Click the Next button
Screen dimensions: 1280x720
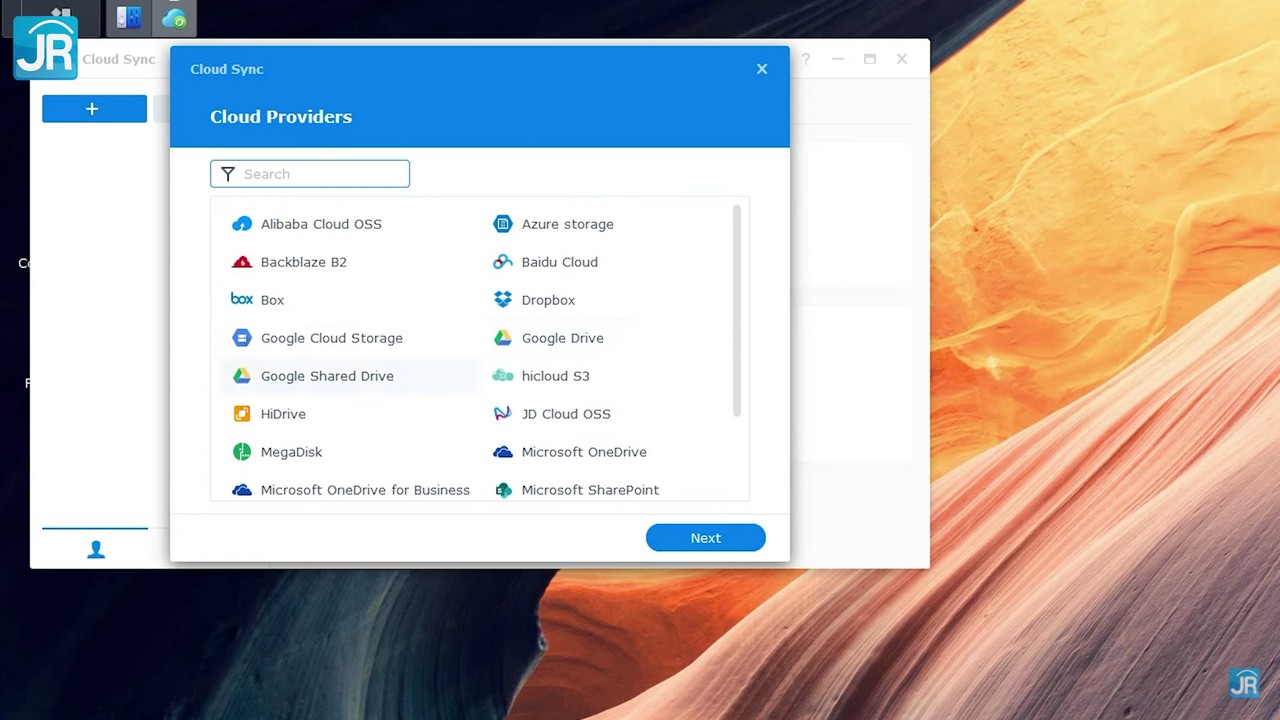(x=705, y=538)
